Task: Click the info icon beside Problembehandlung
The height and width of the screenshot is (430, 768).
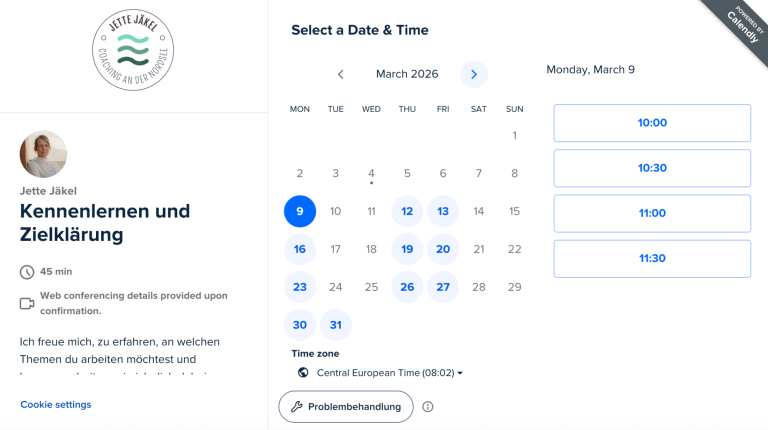Action: pos(428,407)
